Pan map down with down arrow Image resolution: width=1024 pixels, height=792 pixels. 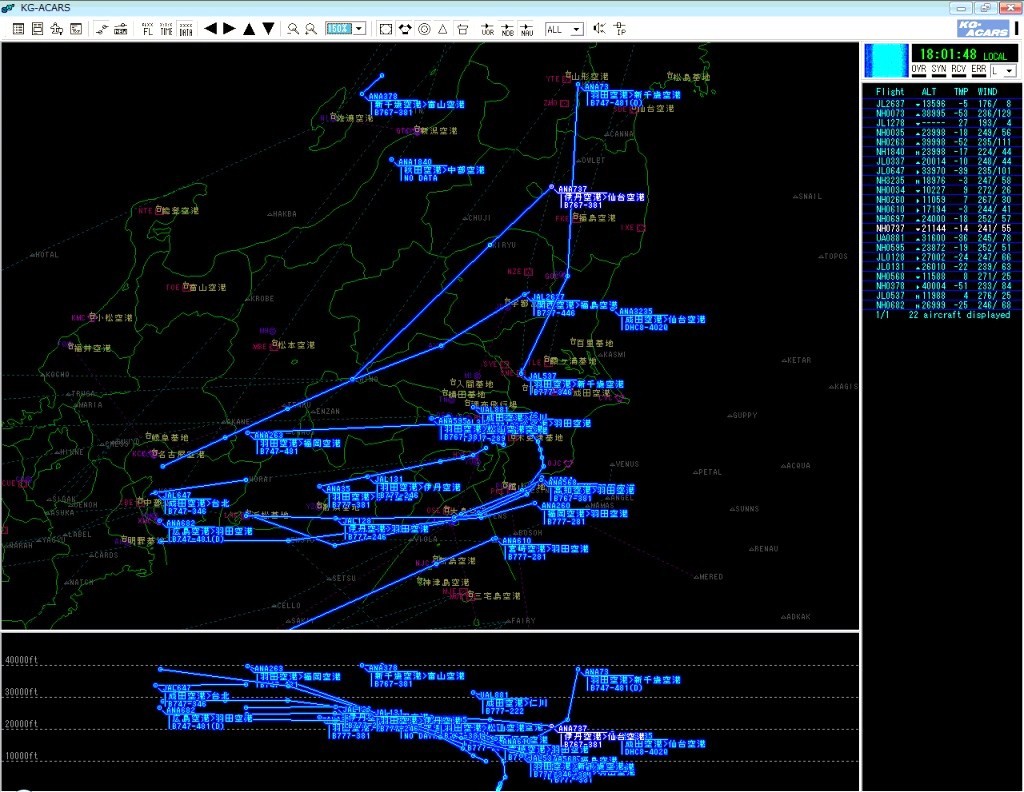[x=268, y=29]
